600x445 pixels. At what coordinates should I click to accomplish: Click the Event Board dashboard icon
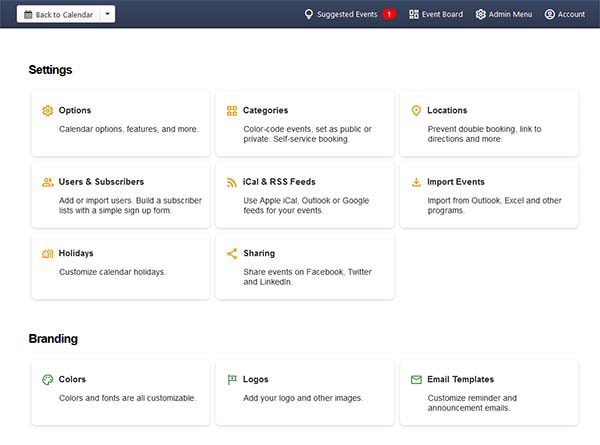coord(414,15)
